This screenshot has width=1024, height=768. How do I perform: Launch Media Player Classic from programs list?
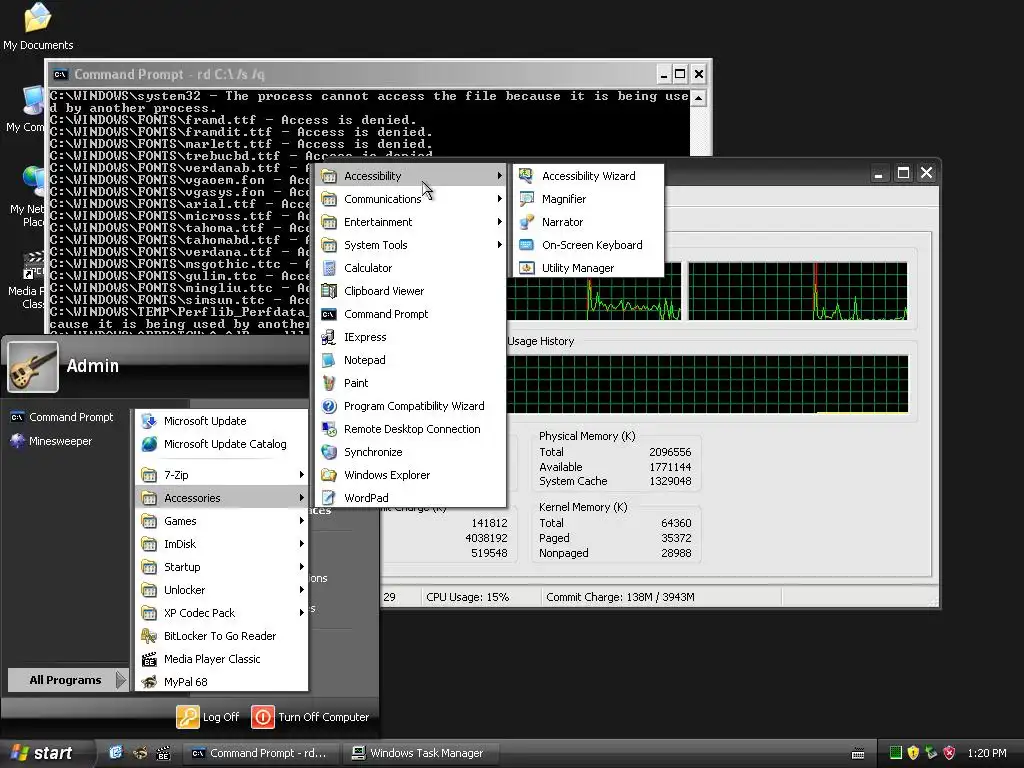pos(221,659)
